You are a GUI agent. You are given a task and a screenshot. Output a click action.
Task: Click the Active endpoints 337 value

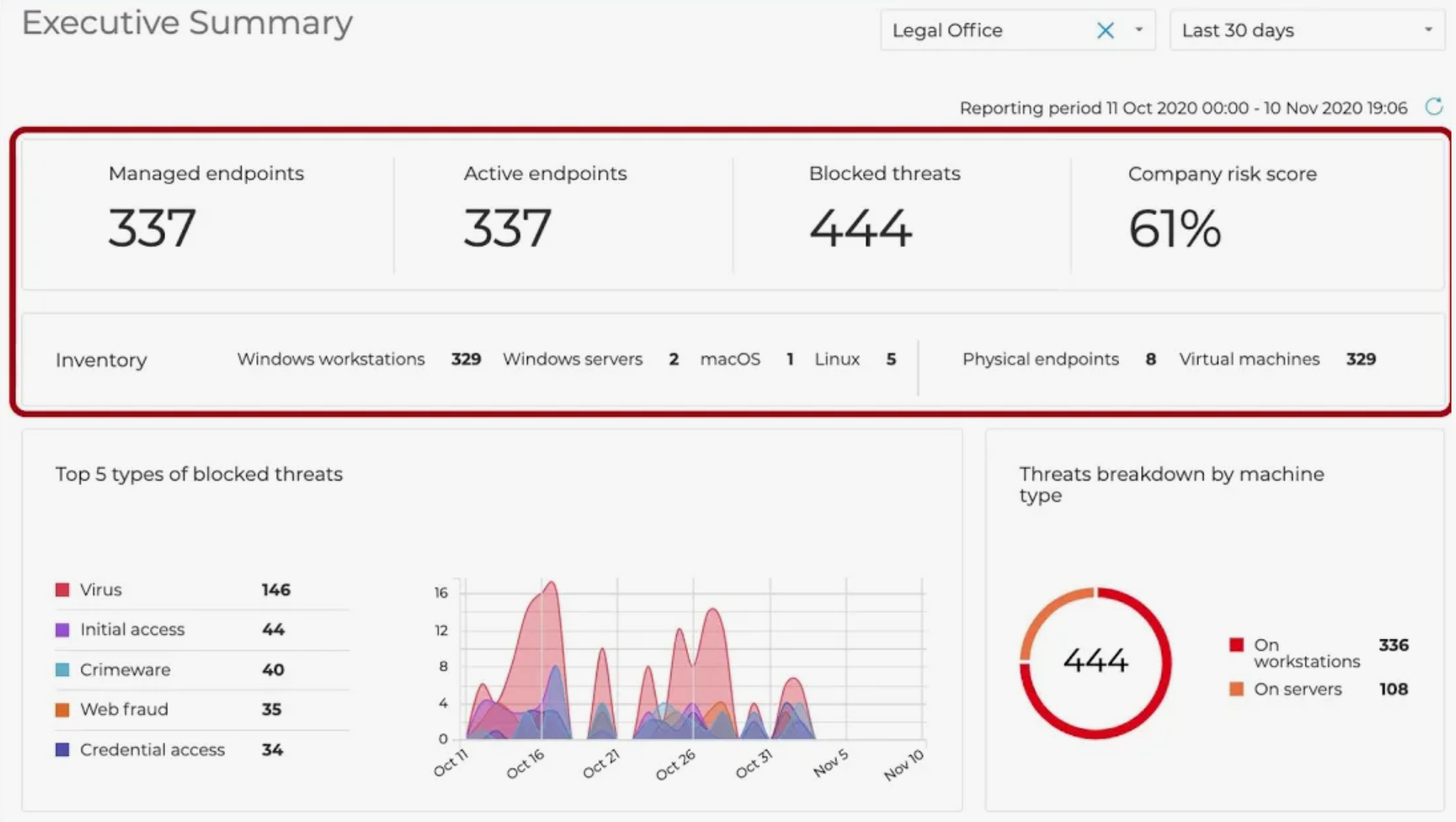pyautogui.click(x=507, y=228)
